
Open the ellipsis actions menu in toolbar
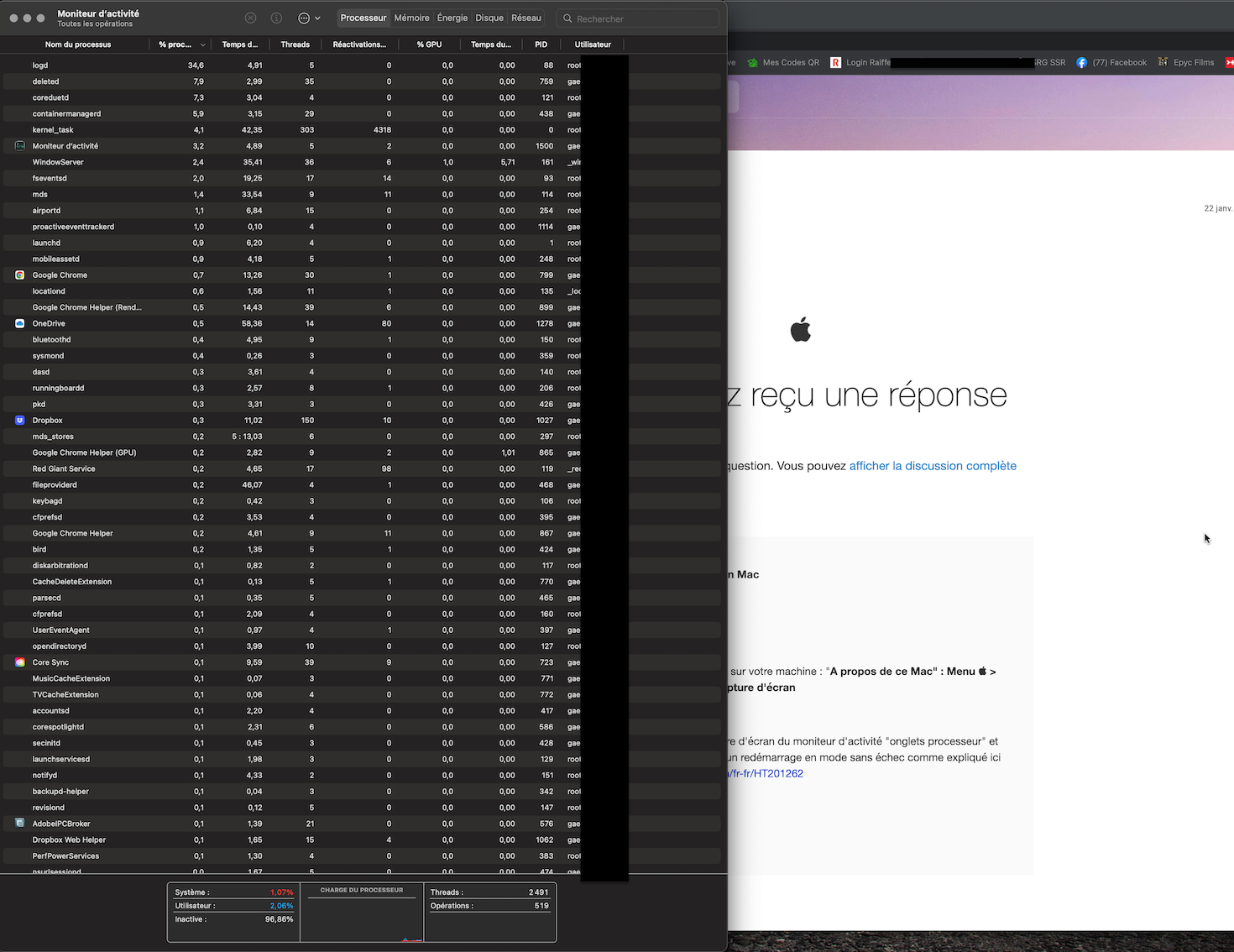pos(309,18)
